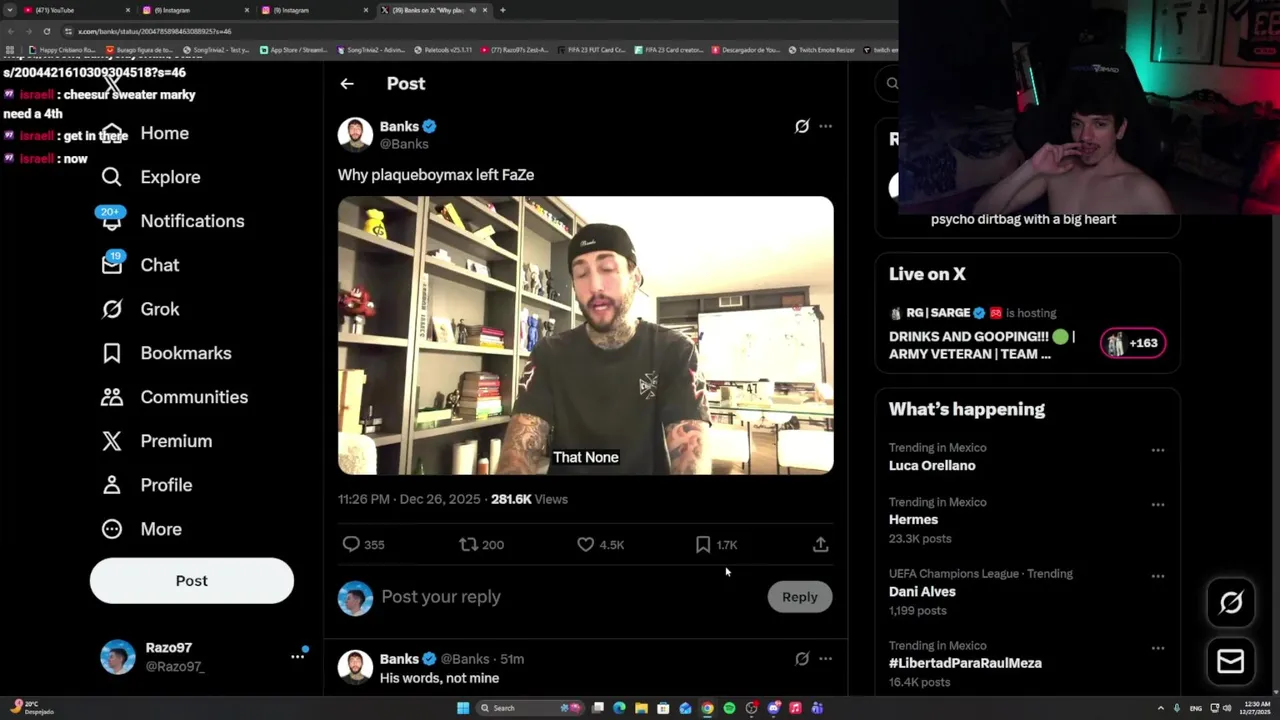1280x720 pixels.
Task: Click the reply icon with 355
Action: coord(351,545)
